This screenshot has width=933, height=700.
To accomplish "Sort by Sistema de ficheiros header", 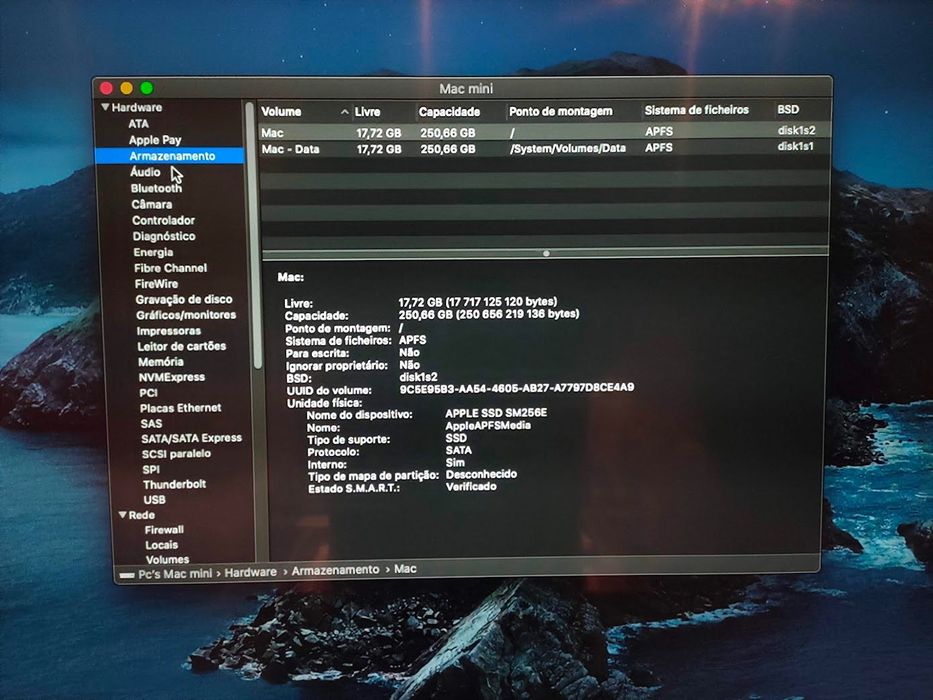I will point(696,110).
